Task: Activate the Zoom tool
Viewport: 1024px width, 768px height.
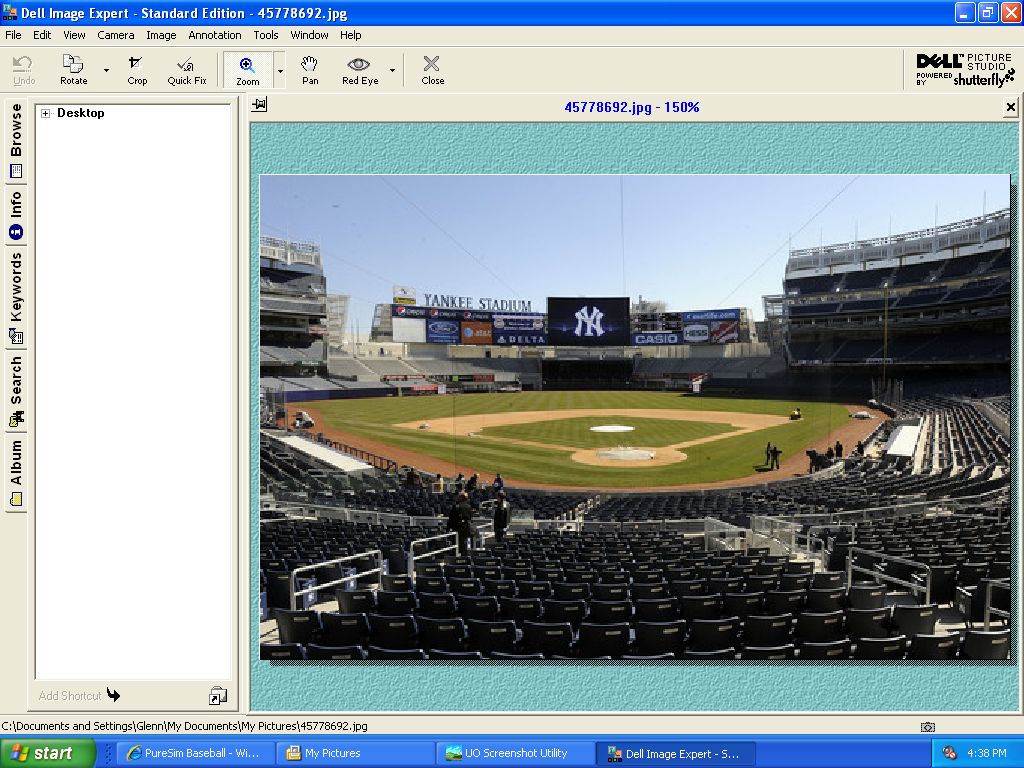Action: tap(248, 70)
